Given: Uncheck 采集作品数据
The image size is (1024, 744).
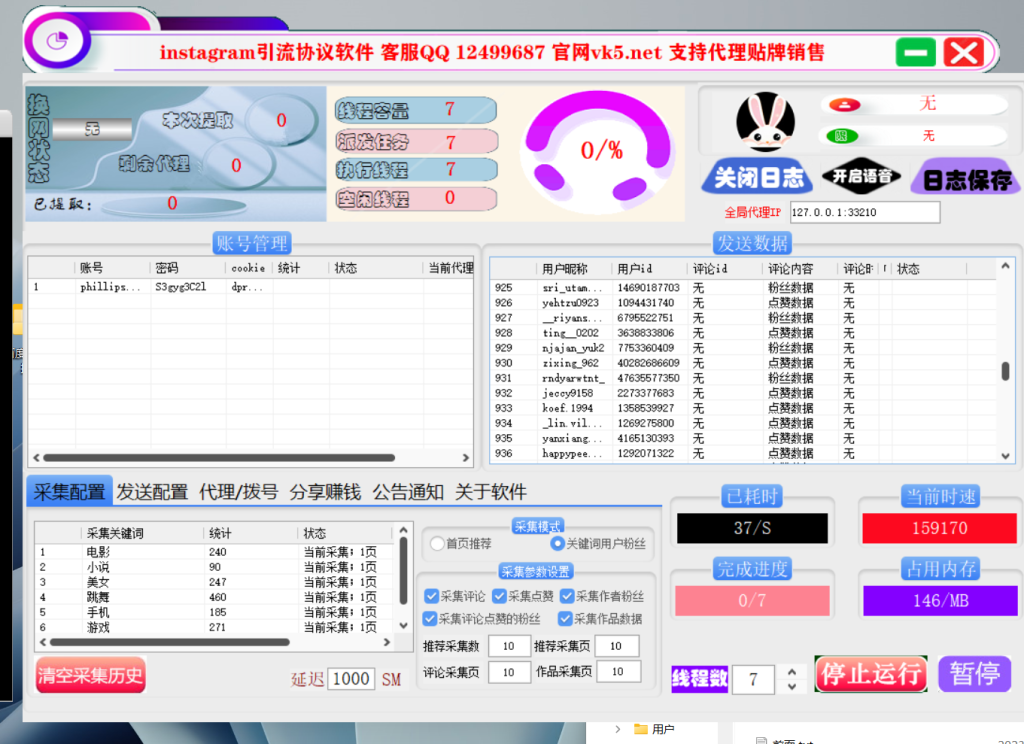Looking at the screenshot, I should tap(565, 620).
